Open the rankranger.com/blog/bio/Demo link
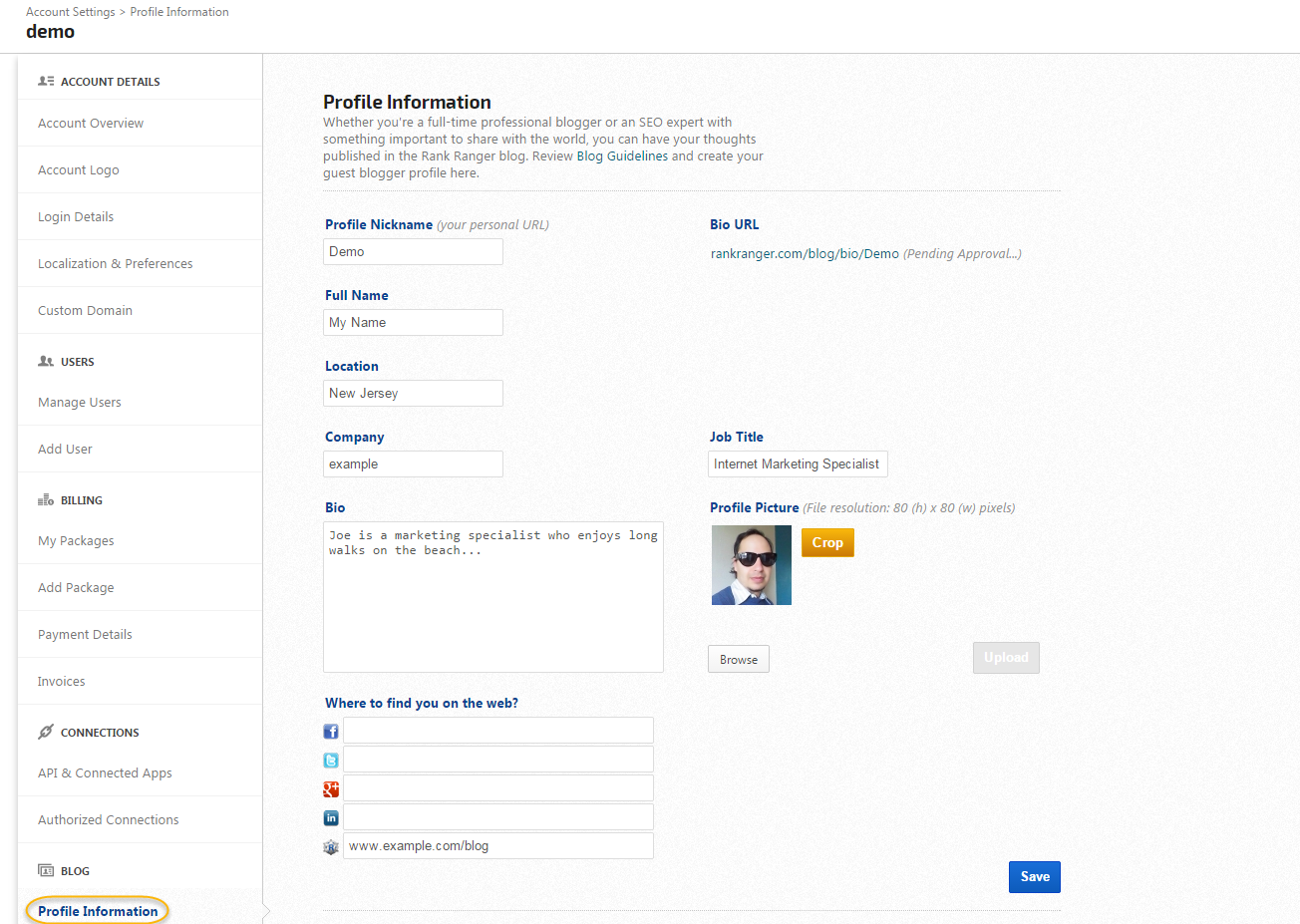This screenshot has height=924, width=1300. [805, 254]
